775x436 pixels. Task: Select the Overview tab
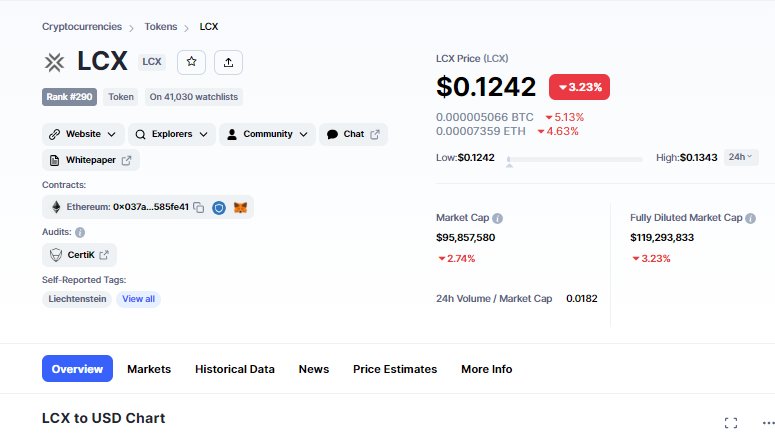click(x=77, y=369)
